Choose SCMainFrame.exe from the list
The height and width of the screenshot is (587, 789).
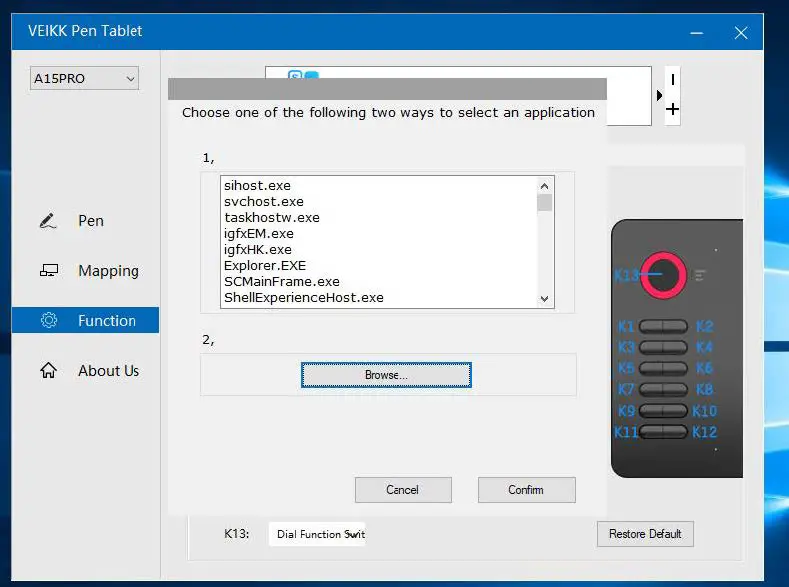pos(282,282)
